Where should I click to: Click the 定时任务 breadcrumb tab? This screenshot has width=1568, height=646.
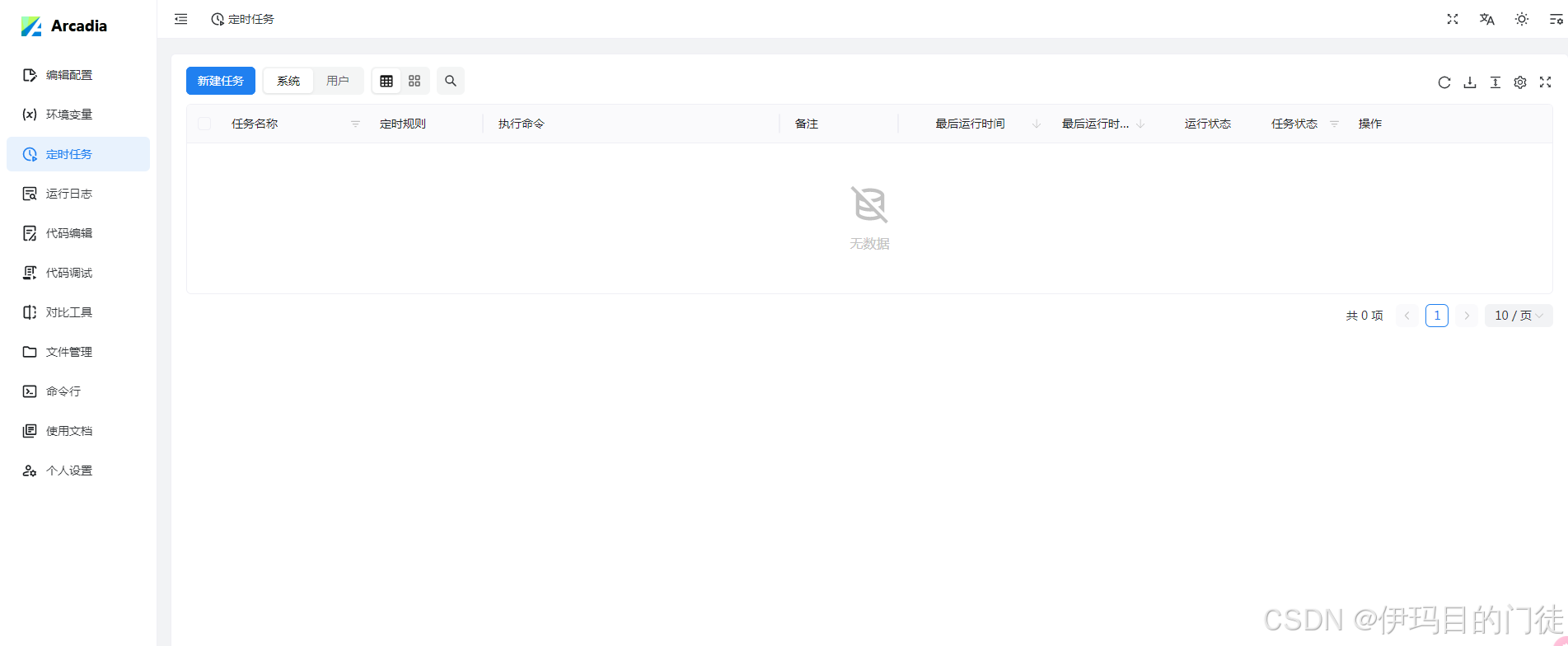(x=242, y=19)
